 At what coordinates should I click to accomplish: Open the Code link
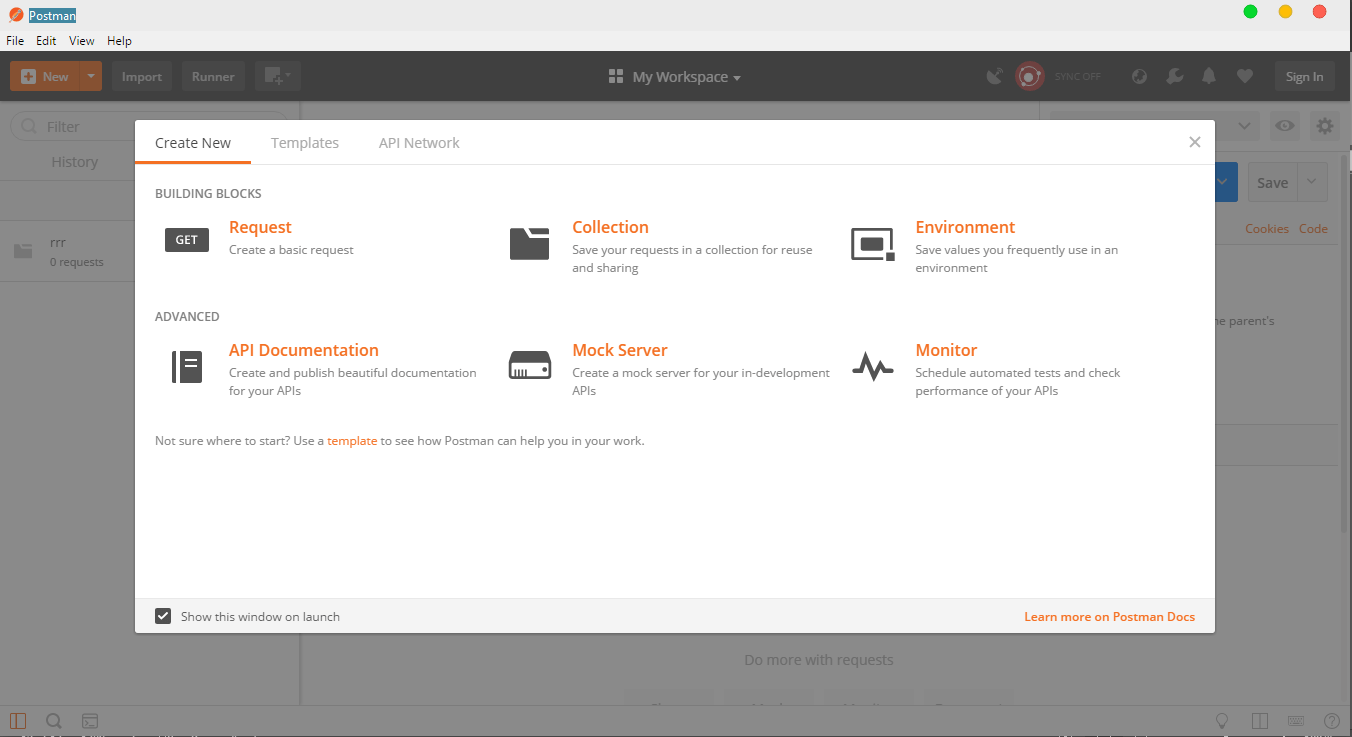pos(1313,229)
